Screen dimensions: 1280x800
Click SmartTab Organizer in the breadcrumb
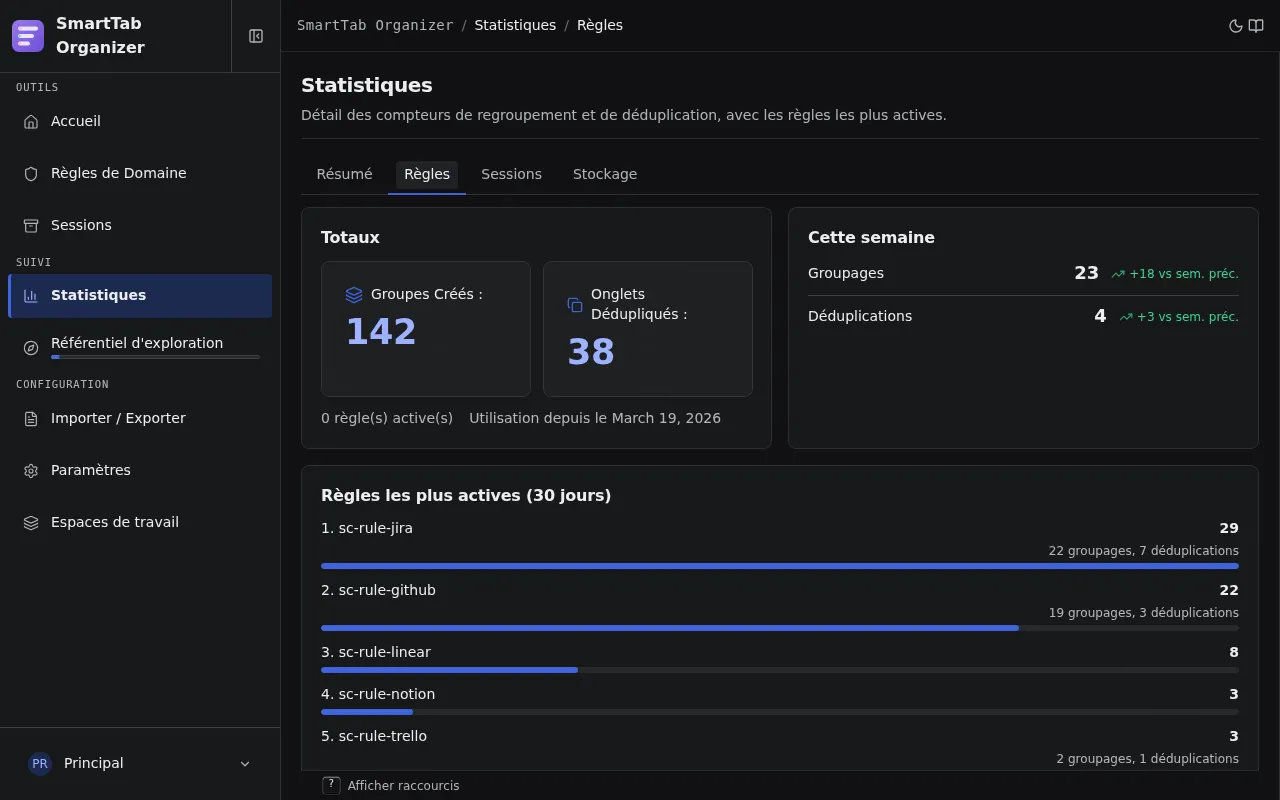point(375,26)
